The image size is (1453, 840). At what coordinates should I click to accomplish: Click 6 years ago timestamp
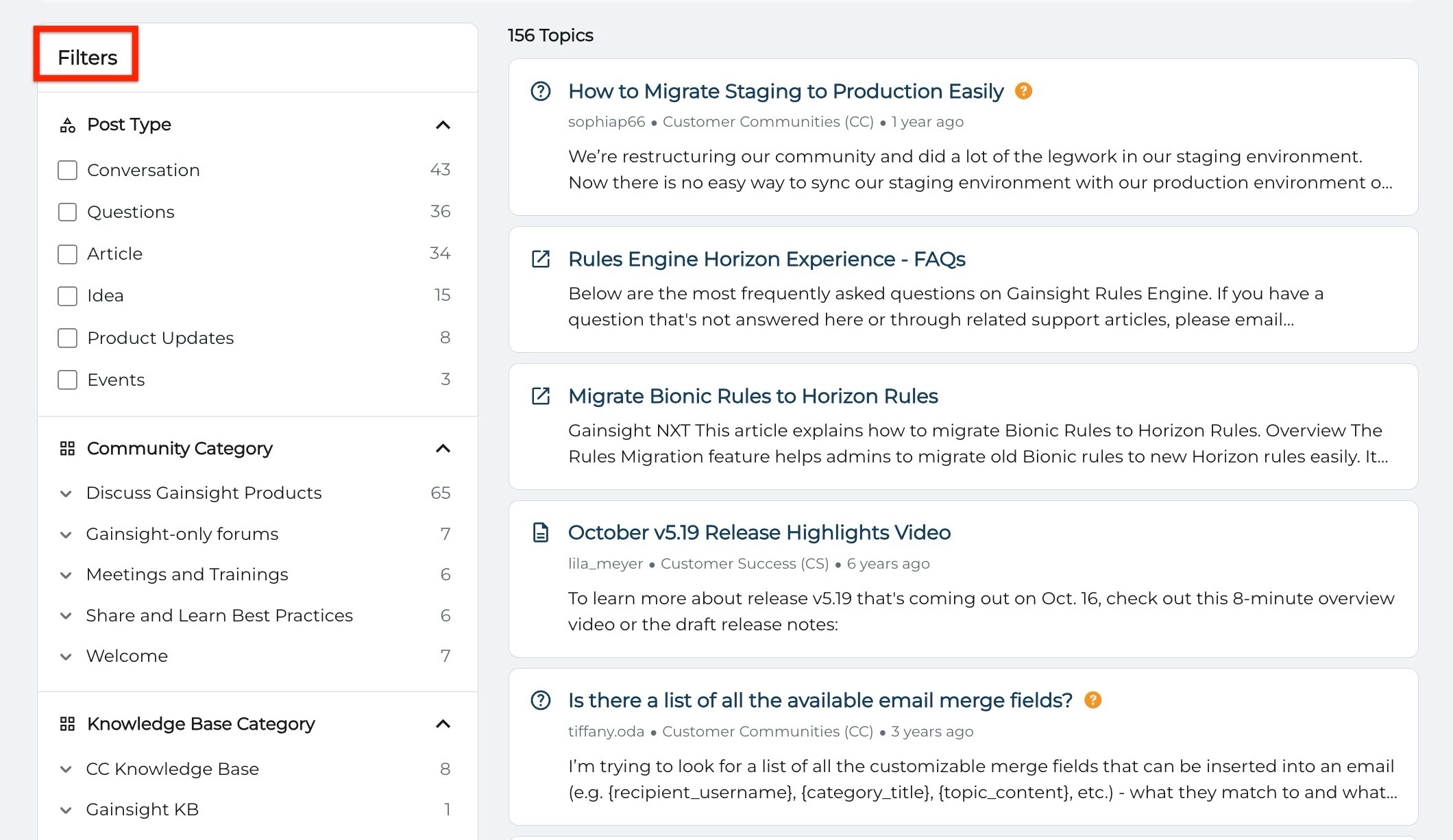pyautogui.click(x=888, y=564)
